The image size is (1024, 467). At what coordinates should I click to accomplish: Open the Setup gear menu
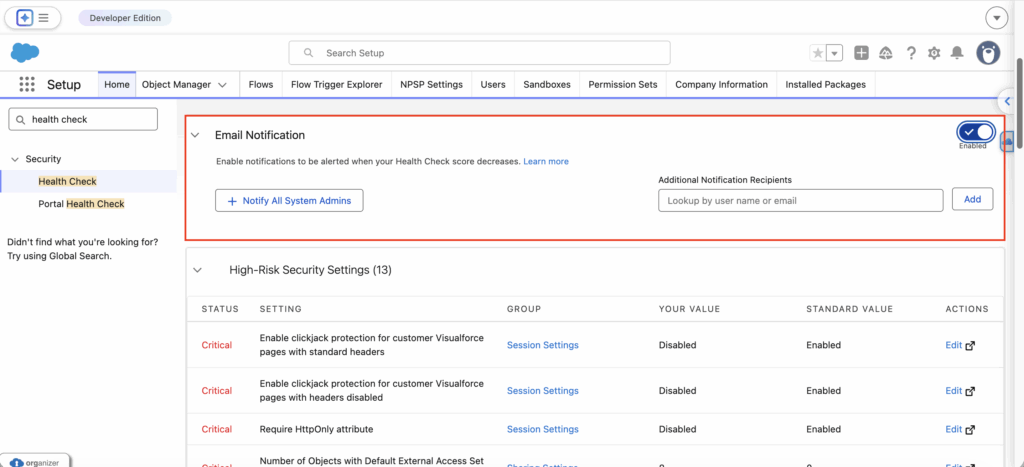pos(934,53)
